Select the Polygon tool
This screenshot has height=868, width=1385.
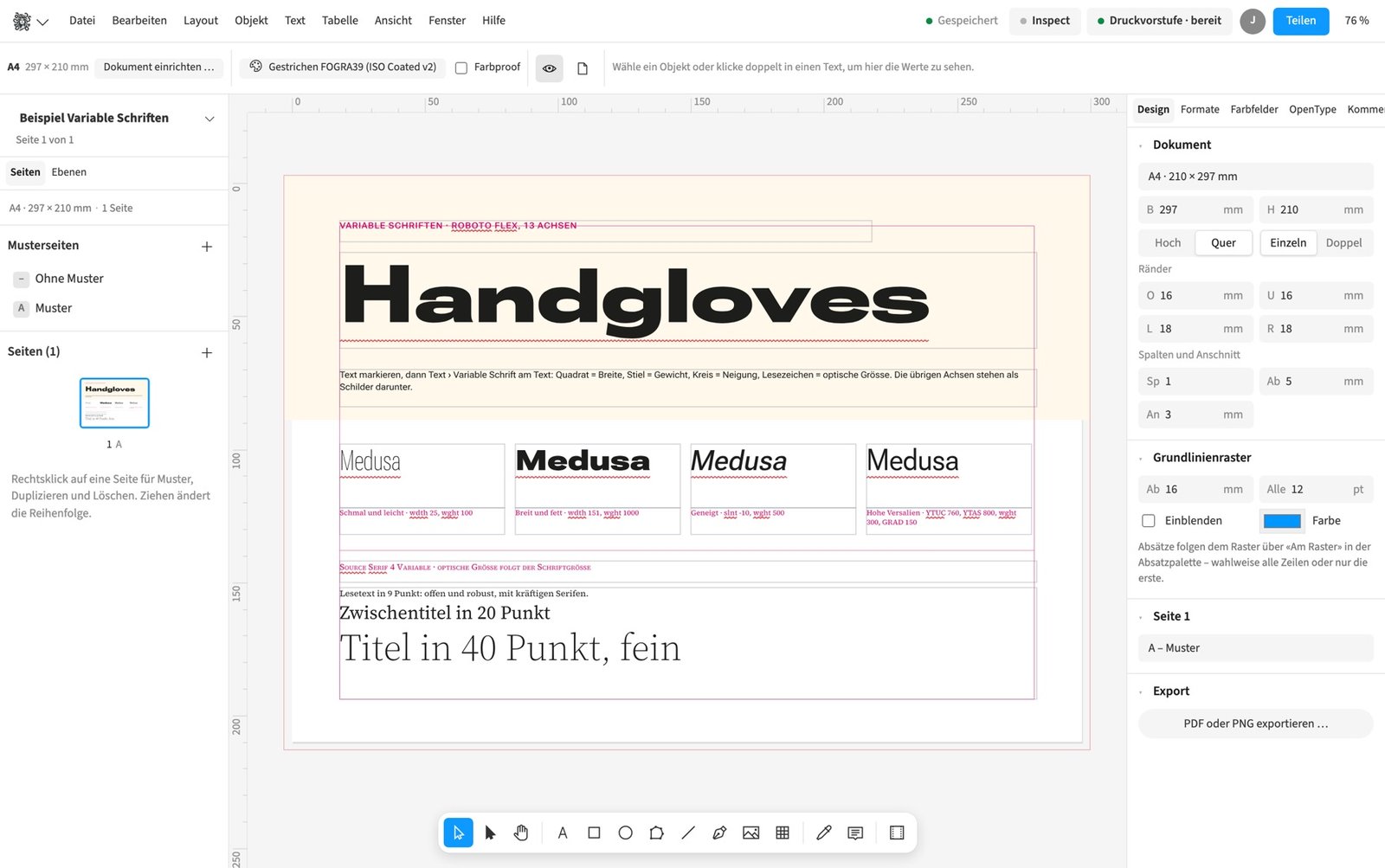[657, 833]
